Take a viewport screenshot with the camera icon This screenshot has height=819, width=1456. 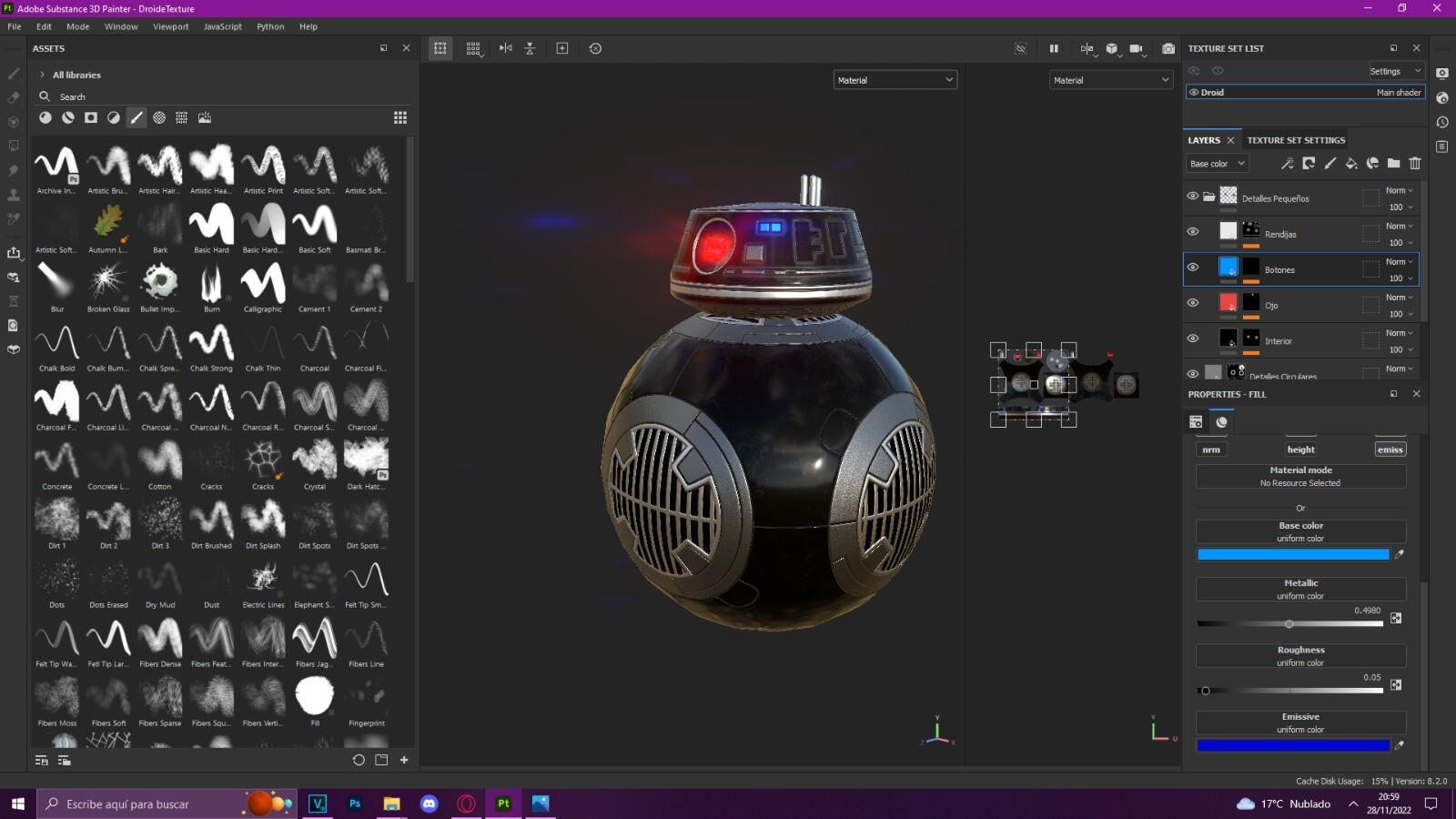(x=1168, y=48)
